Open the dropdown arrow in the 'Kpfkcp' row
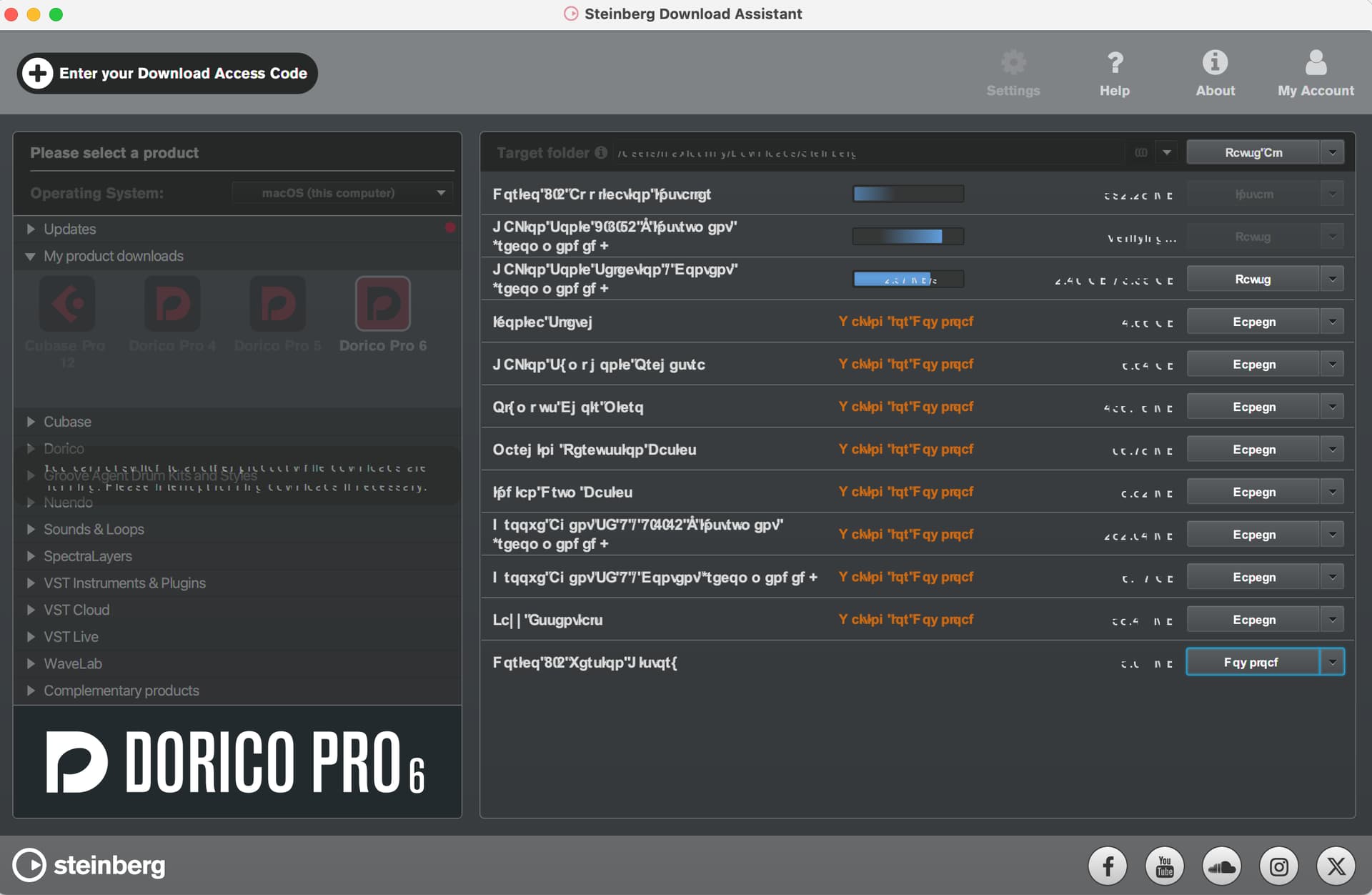The height and width of the screenshot is (895, 1372). click(1333, 492)
